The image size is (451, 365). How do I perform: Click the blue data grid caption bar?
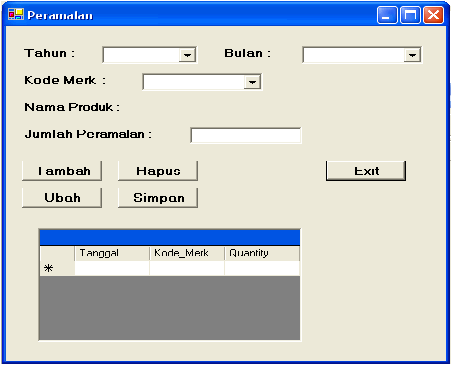tap(170, 238)
